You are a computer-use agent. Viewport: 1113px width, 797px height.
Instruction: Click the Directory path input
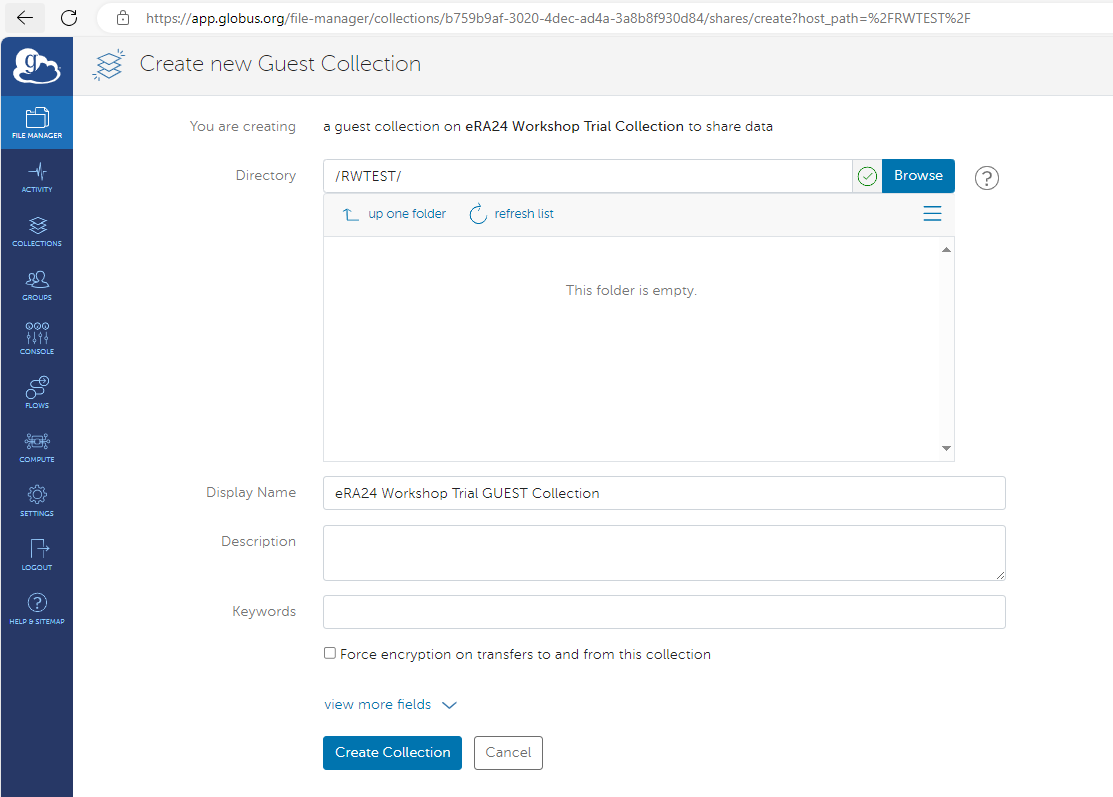point(588,176)
